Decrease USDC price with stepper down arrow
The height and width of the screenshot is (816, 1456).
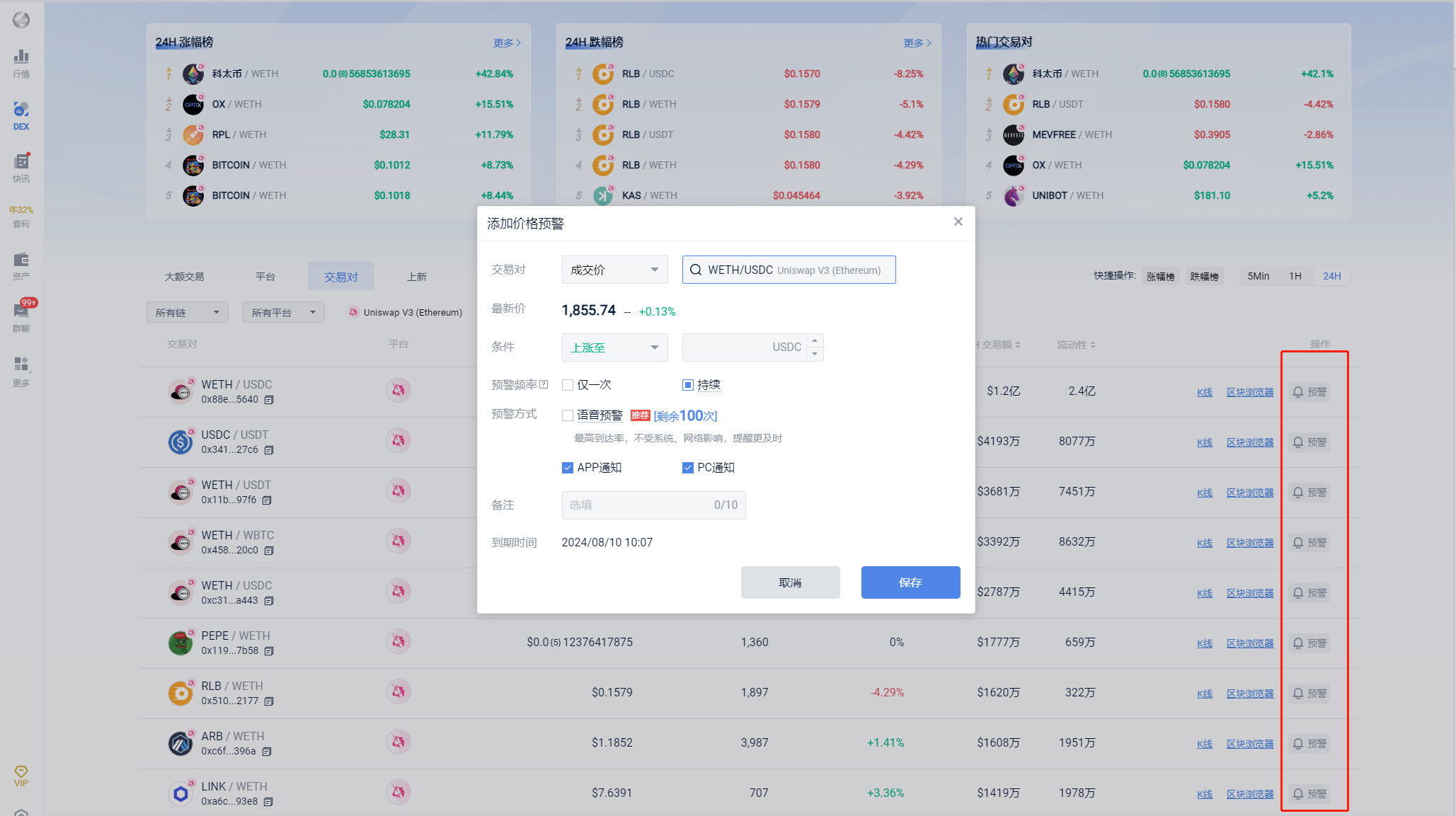click(x=815, y=354)
